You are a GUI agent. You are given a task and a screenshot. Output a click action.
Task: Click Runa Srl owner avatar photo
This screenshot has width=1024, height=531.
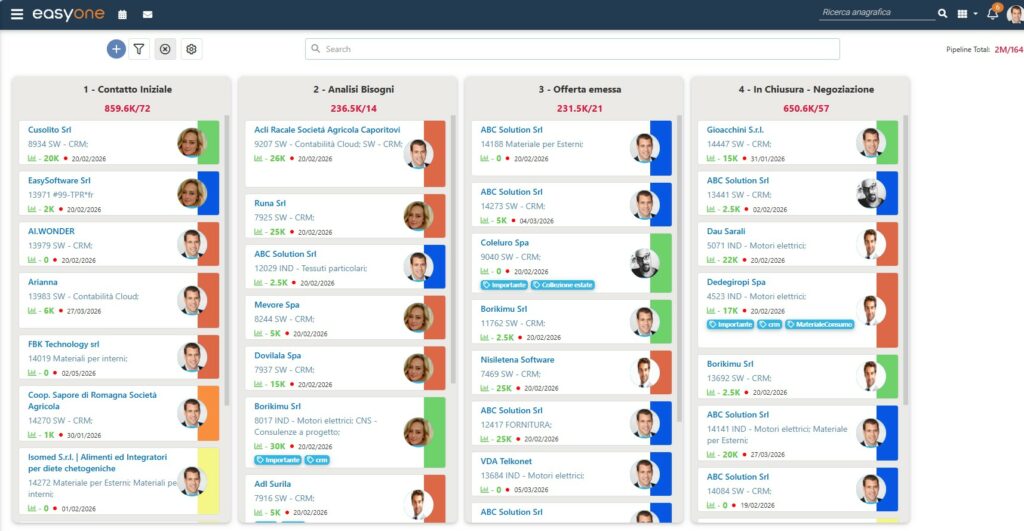[x=417, y=215]
